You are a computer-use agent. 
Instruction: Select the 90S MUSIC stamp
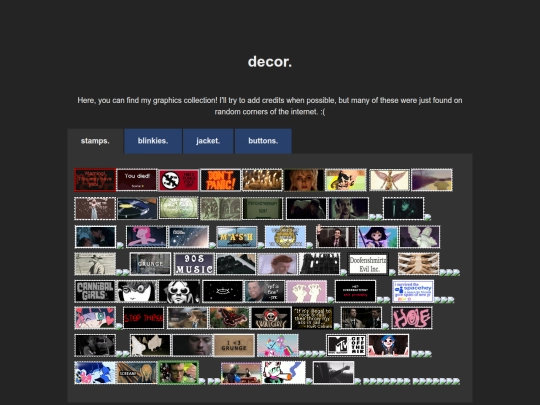194,264
